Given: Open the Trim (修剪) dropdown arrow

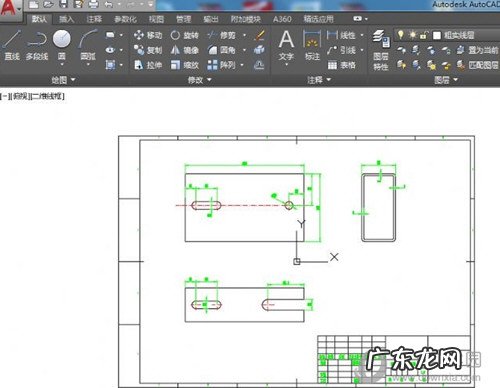Looking at the screenshot, I should [x=244, y=35].
